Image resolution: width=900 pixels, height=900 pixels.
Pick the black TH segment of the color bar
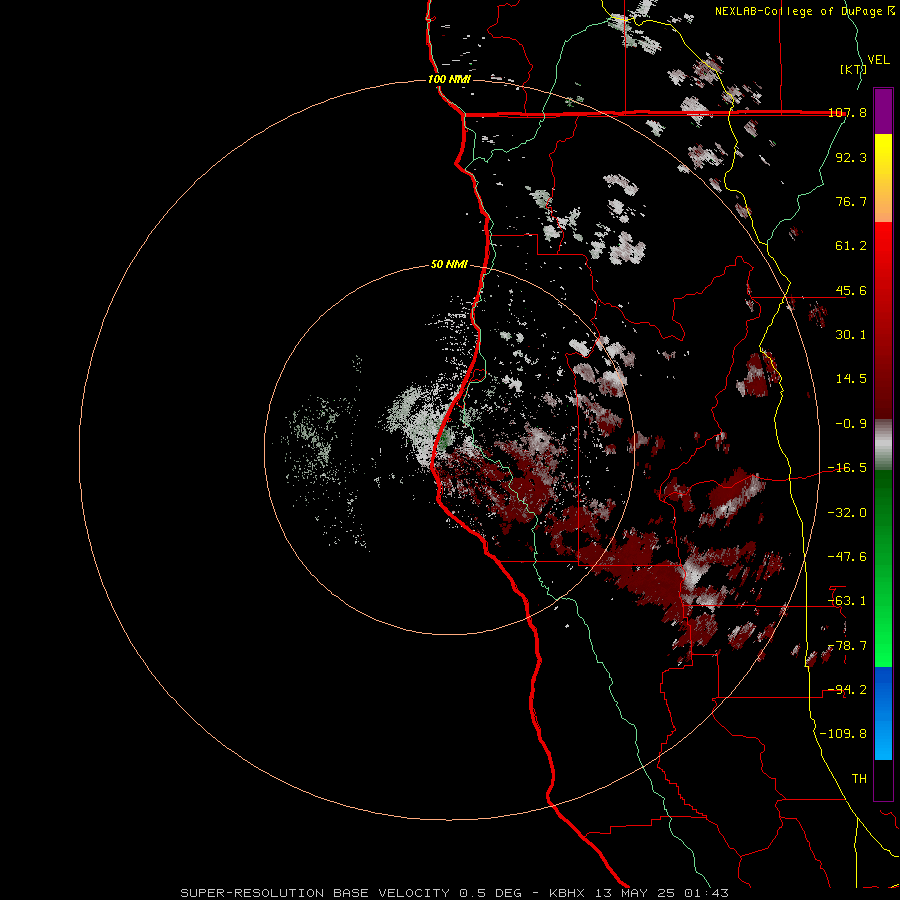[x=883, y=780]
